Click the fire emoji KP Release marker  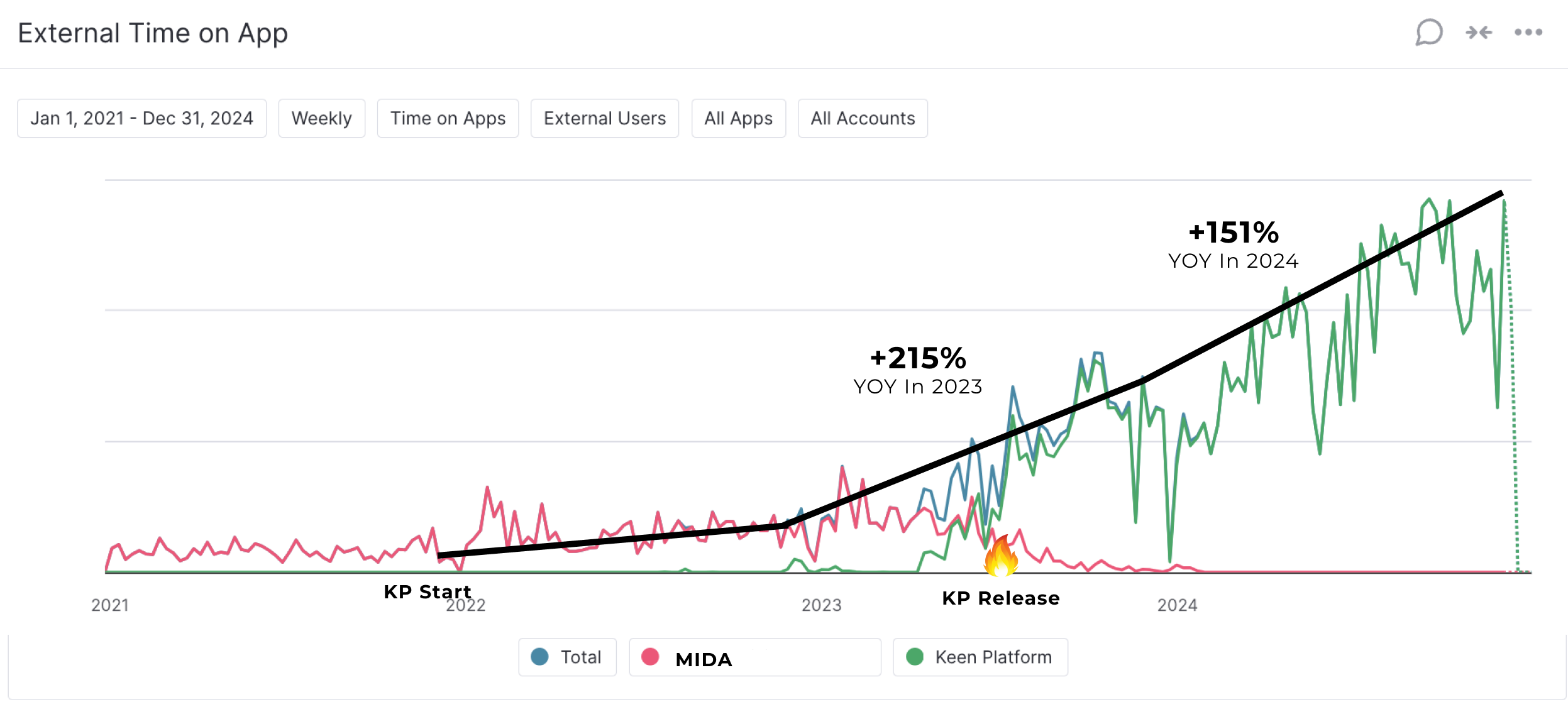[1000, 557]
